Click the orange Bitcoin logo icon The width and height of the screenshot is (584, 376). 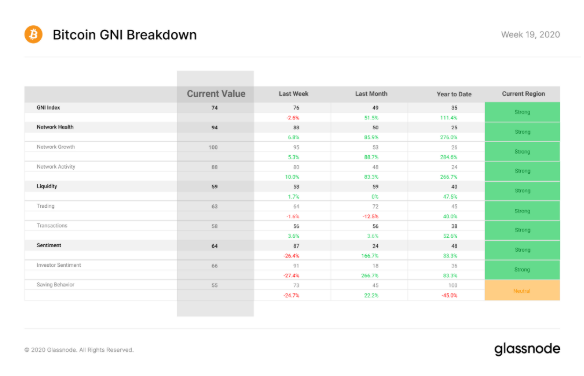pos(34,35)
